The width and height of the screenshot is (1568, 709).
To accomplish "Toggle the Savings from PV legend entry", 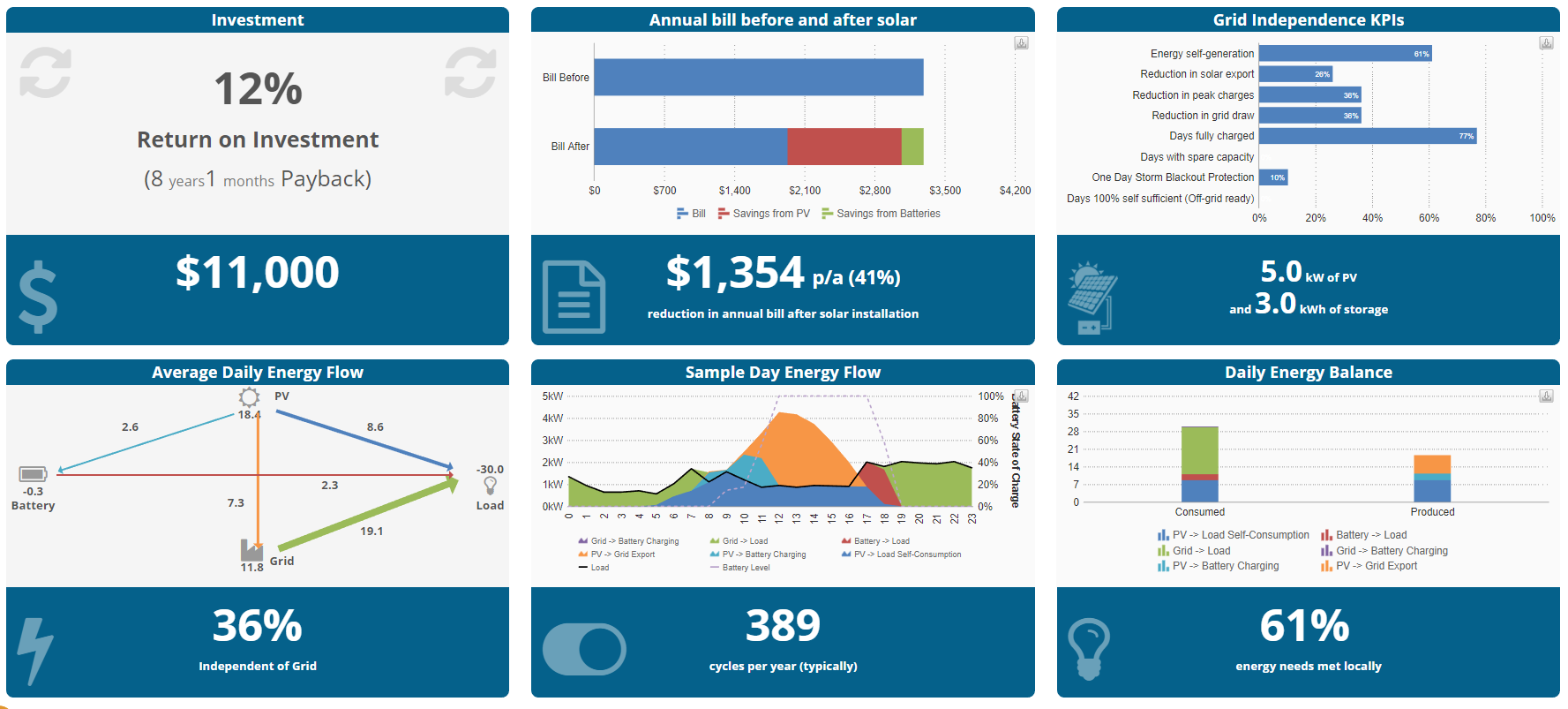I will (764, 214).
